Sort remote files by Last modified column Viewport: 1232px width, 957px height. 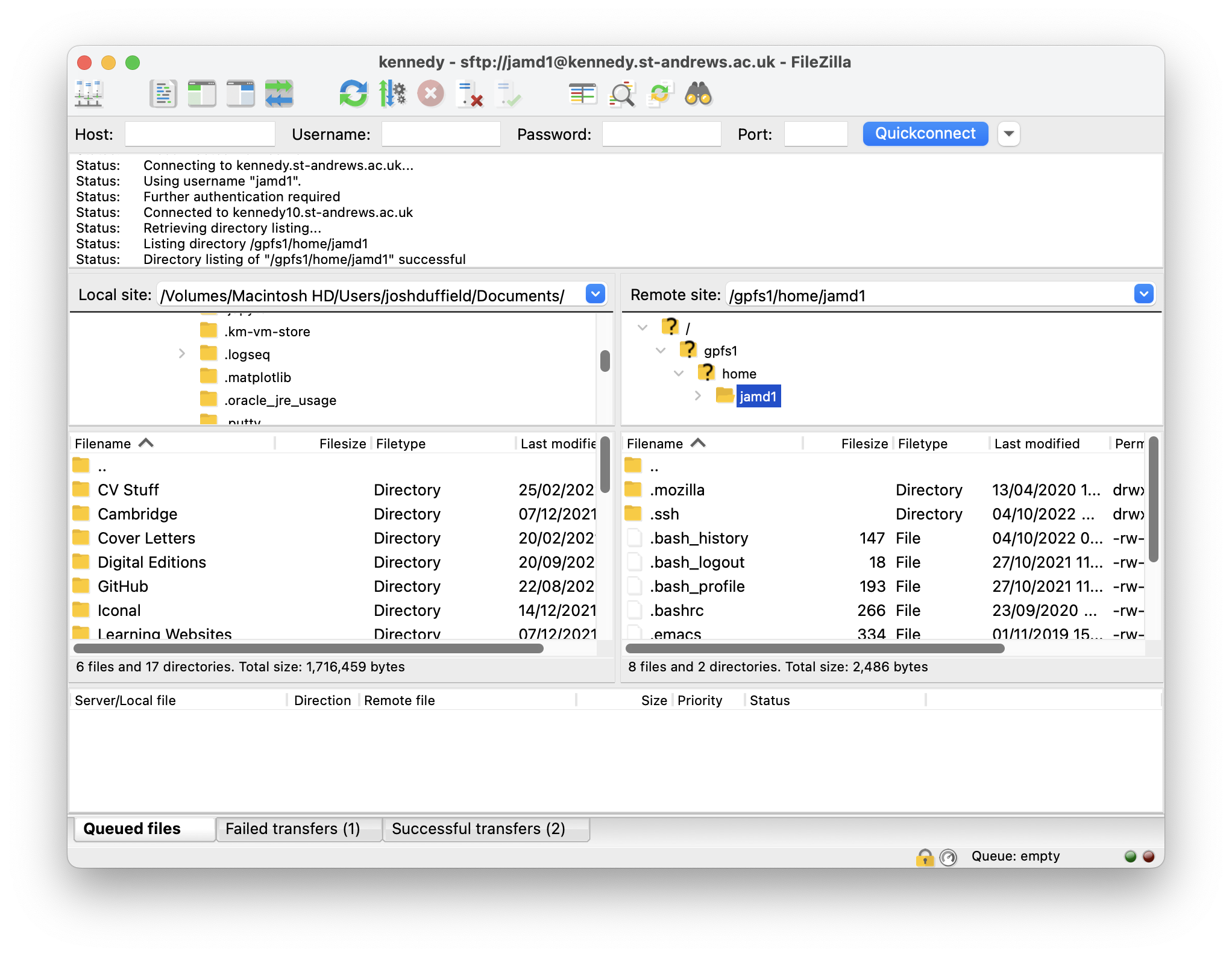coord(1049,444)
